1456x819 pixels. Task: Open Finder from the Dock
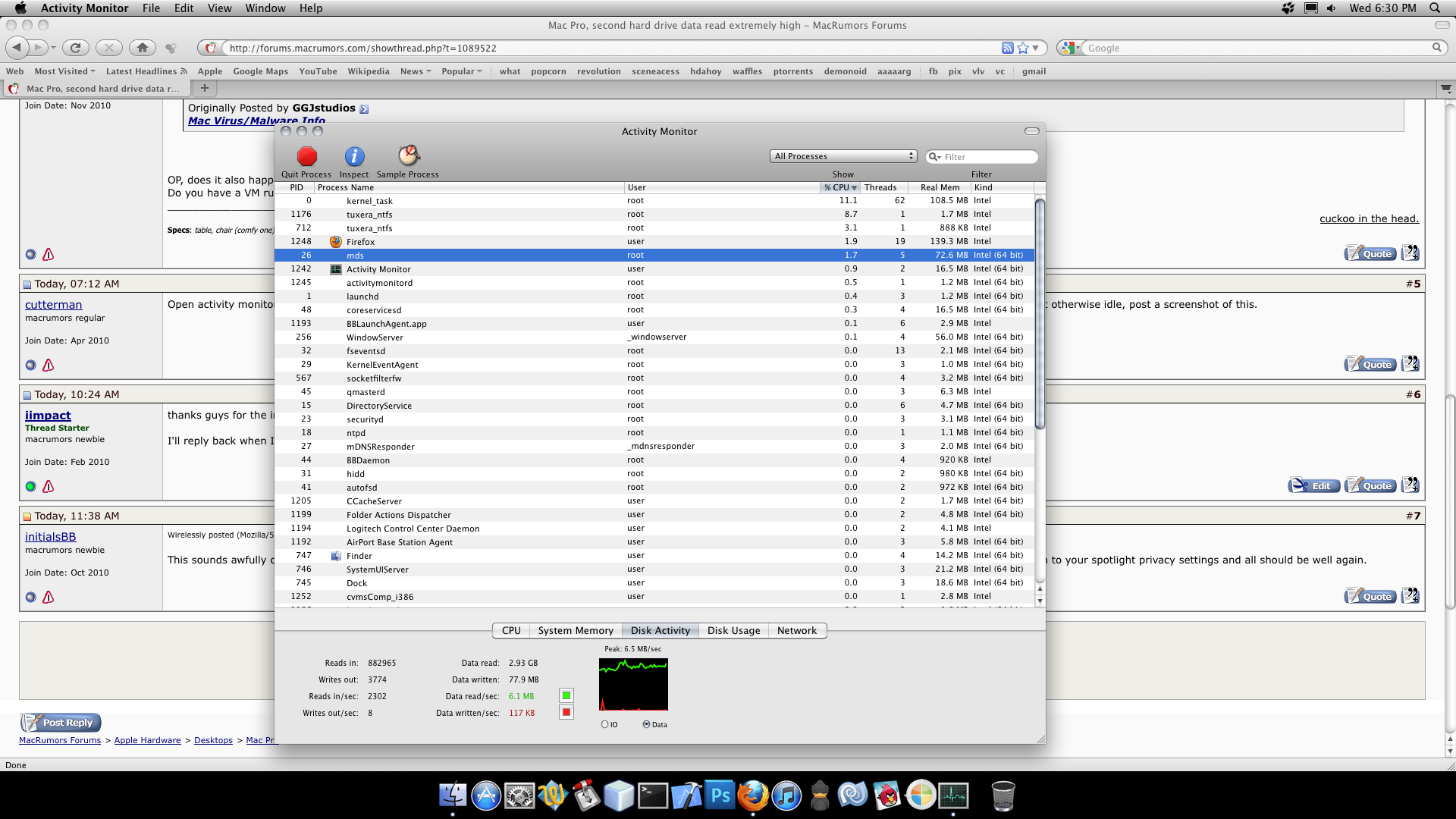pyautogui.click(x=453, y=795)
